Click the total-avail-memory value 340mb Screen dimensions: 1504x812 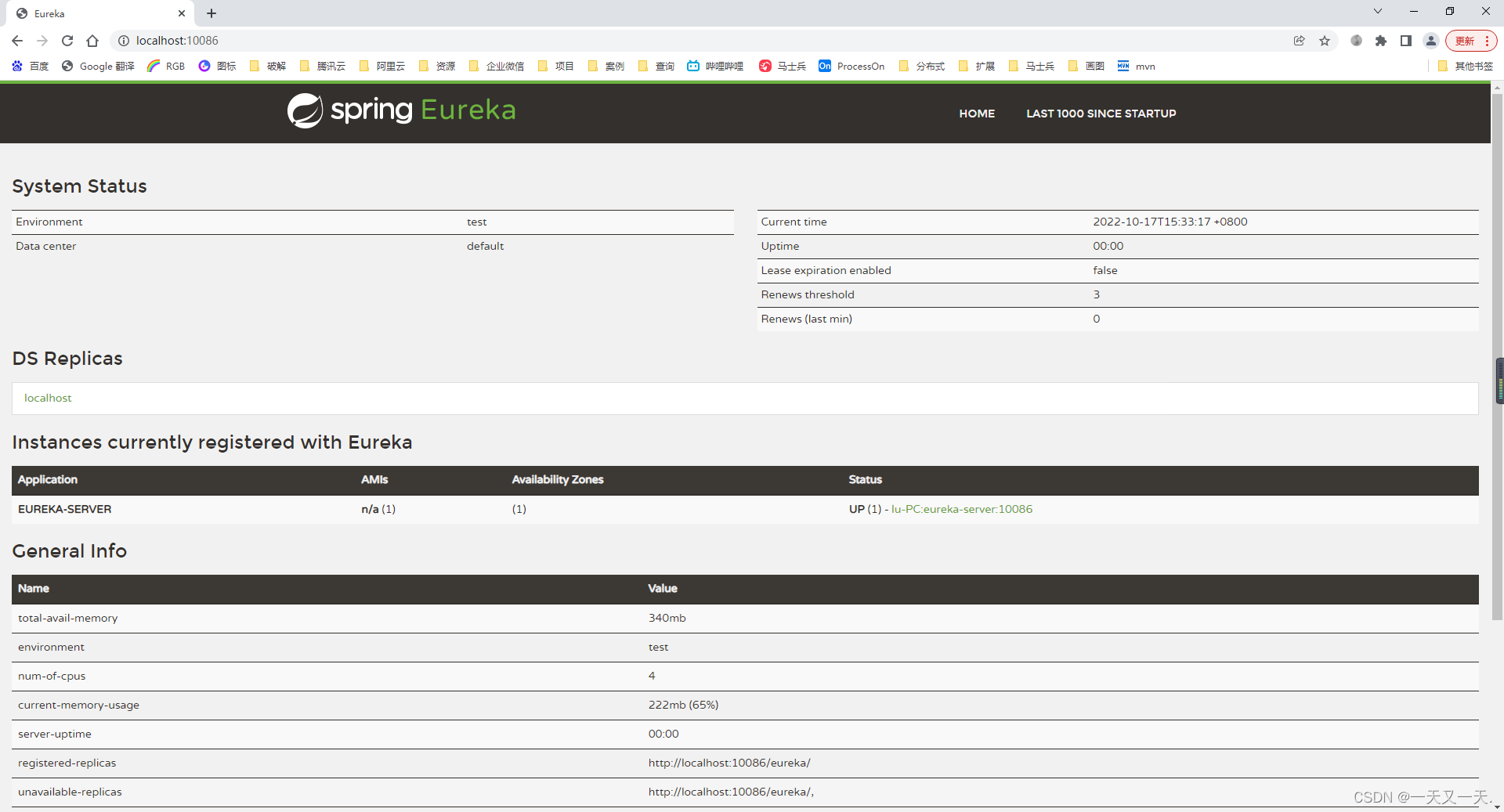pyautogui.click(x=667, y=618)
